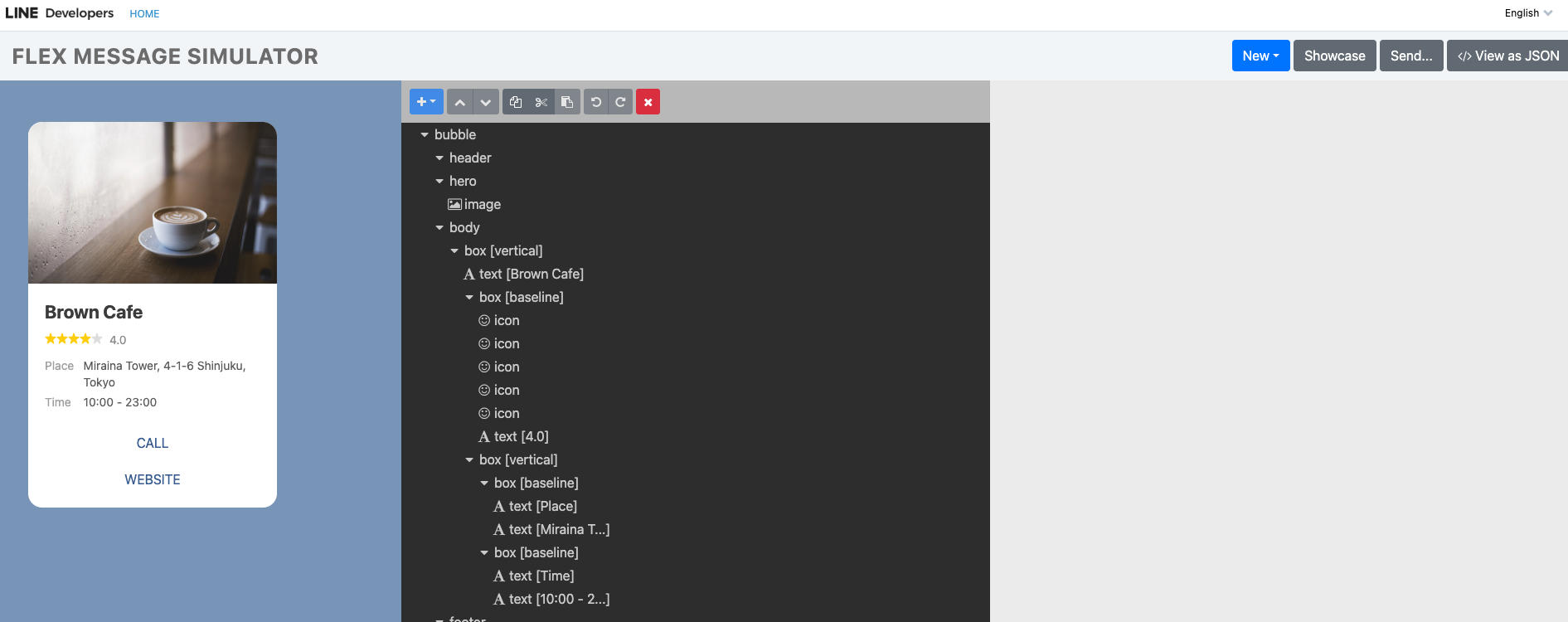The width and height of the screenshot is (1568, 622).
Task: Click the WEBSITE link in preview card
Action: pos(153,479)
